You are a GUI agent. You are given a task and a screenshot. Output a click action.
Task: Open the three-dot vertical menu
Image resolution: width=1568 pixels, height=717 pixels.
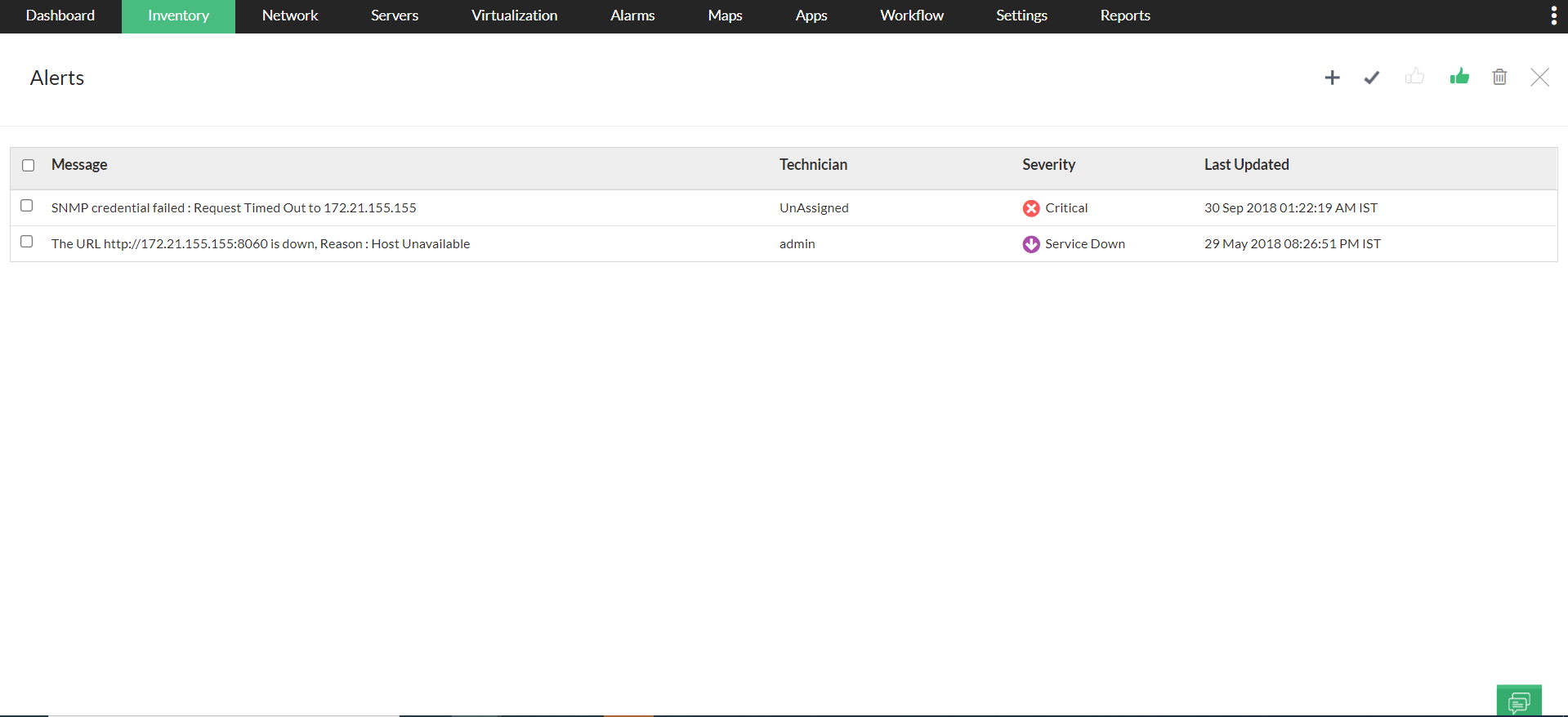coord(1553,16)
